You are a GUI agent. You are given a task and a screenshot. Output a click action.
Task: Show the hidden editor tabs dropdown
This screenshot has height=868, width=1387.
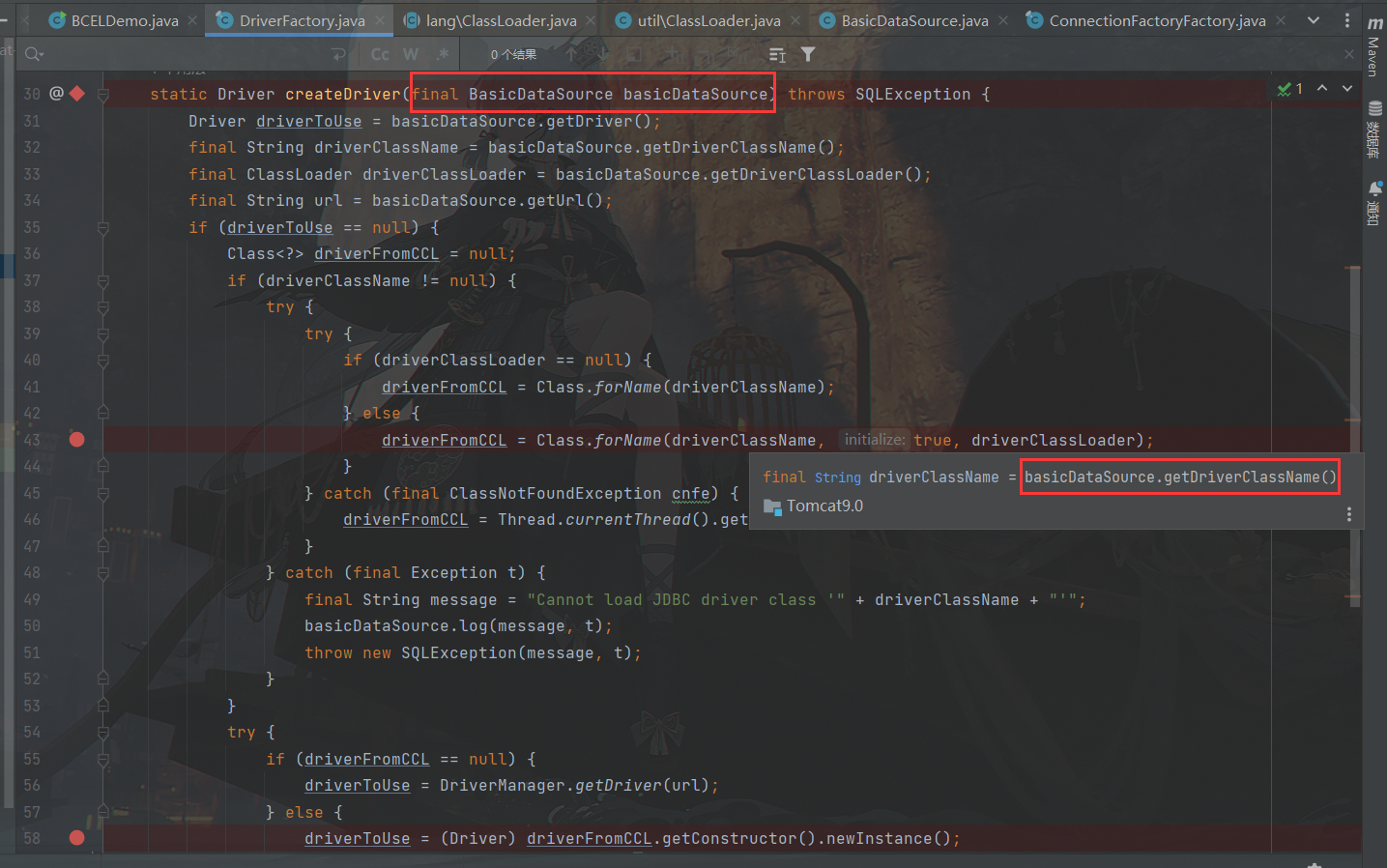point(1314,20)
